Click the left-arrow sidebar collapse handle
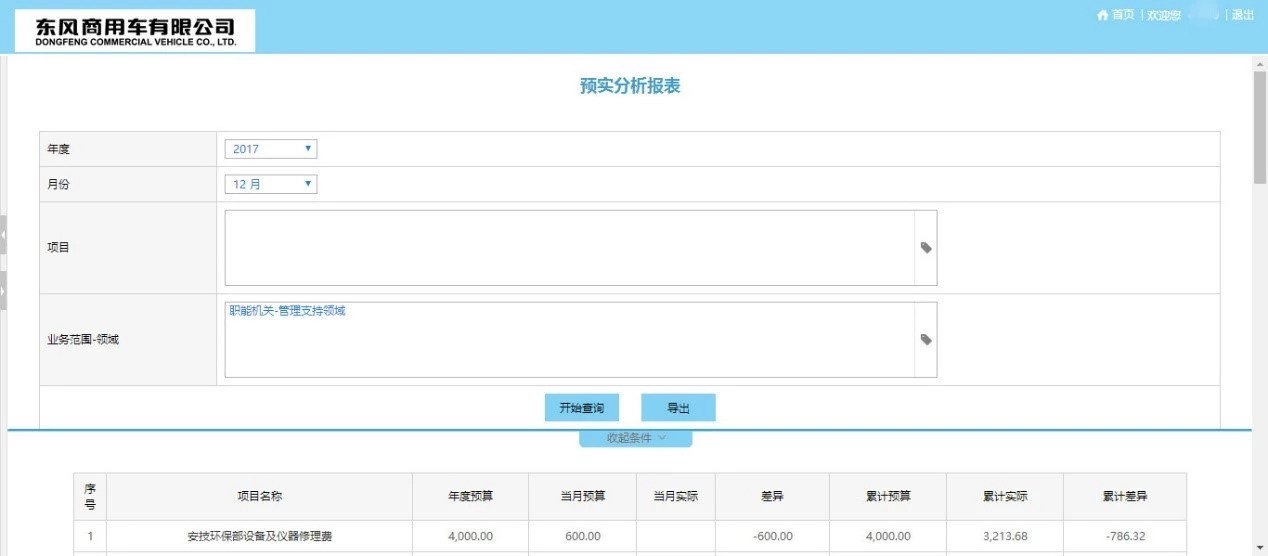The width and height of the screenshot is (1268, 556). 3,235
